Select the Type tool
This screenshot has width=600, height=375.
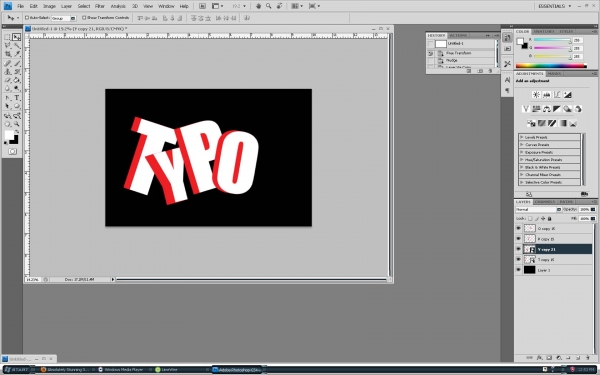click(x=16, y=98)
